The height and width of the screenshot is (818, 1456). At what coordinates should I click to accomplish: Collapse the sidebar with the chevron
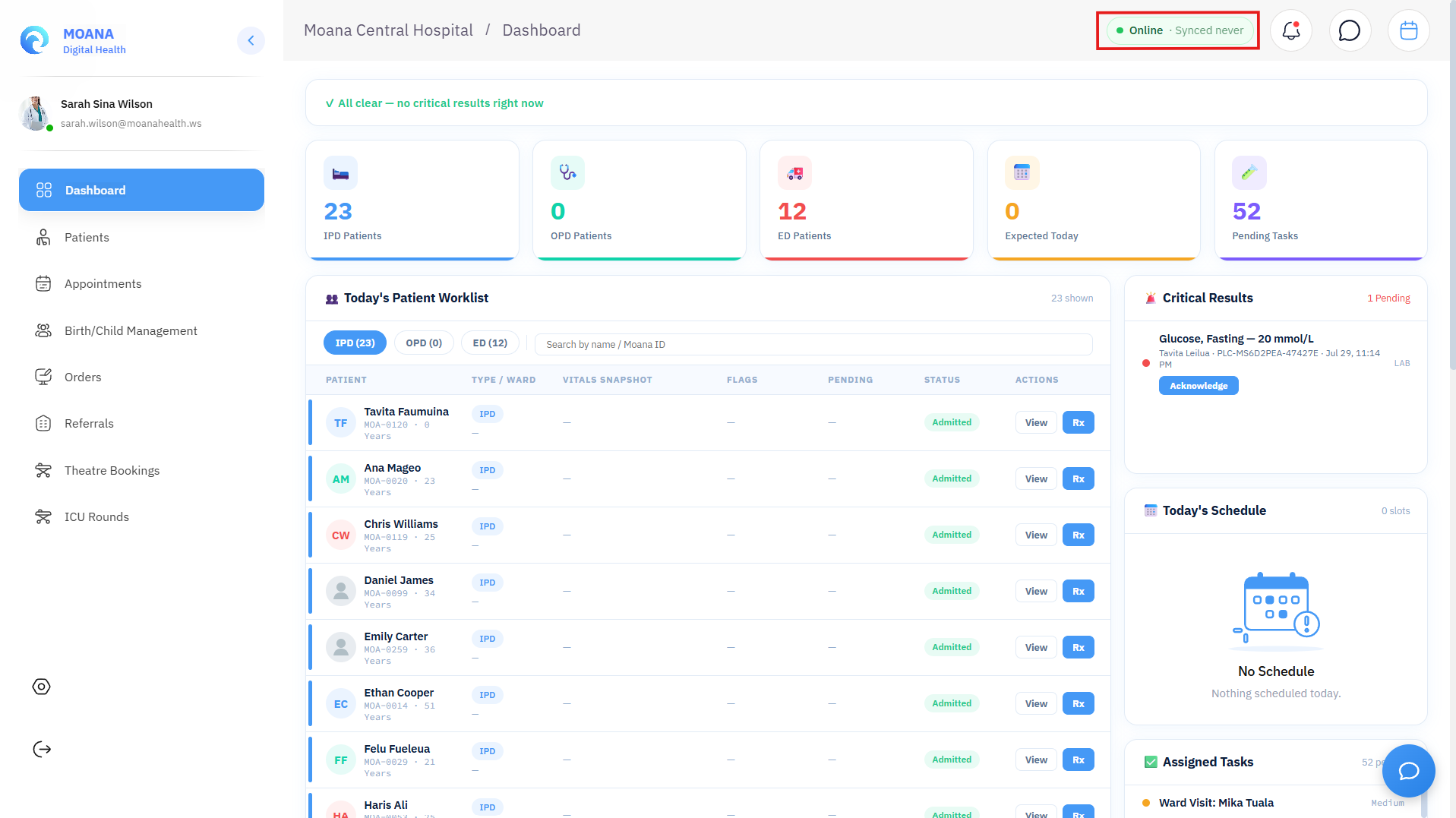[251, 40]
